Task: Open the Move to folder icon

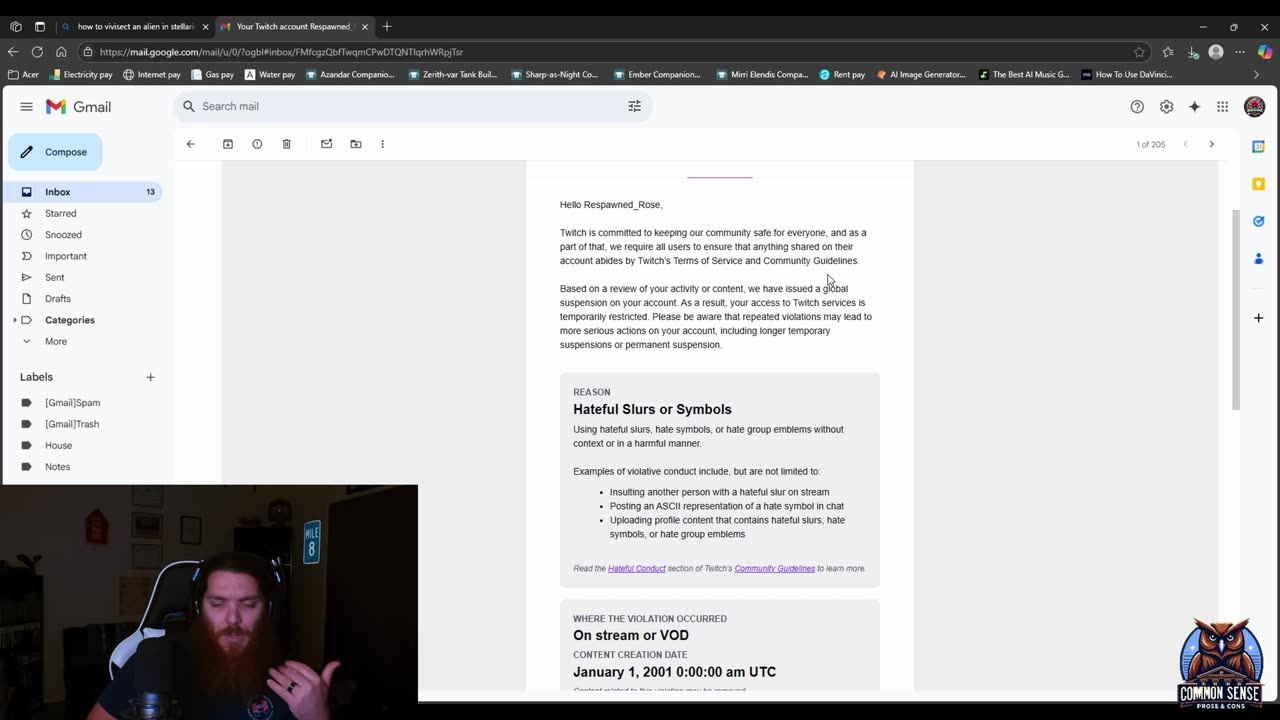Action: [x=355, y=144]
